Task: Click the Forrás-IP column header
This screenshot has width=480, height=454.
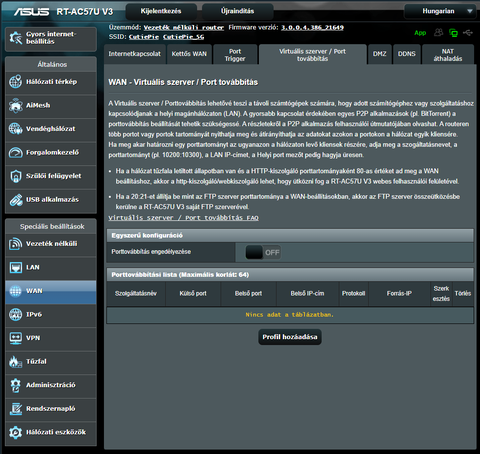Action: tap(399, 294)
